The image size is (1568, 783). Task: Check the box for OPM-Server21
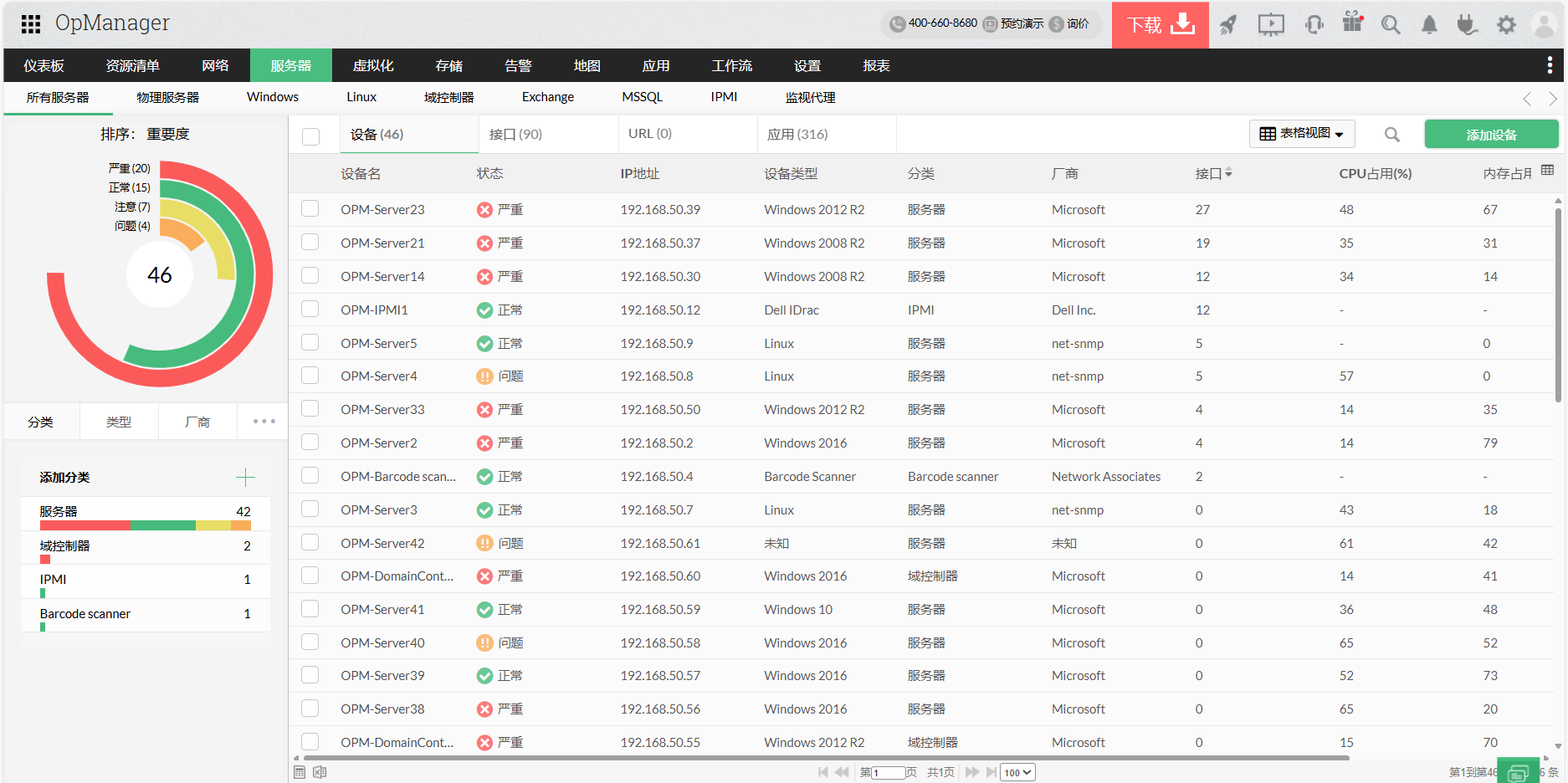[310, 242]
